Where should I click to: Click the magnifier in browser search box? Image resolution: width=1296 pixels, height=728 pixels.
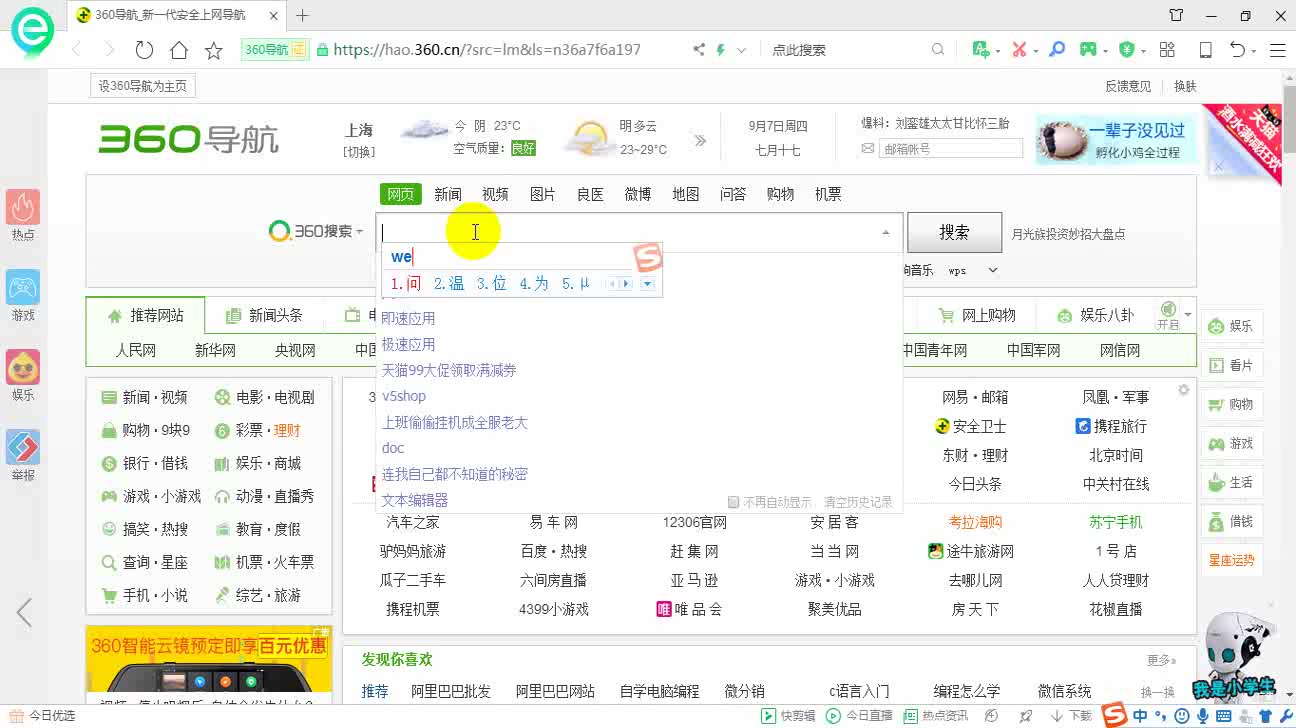click(938, 49)
